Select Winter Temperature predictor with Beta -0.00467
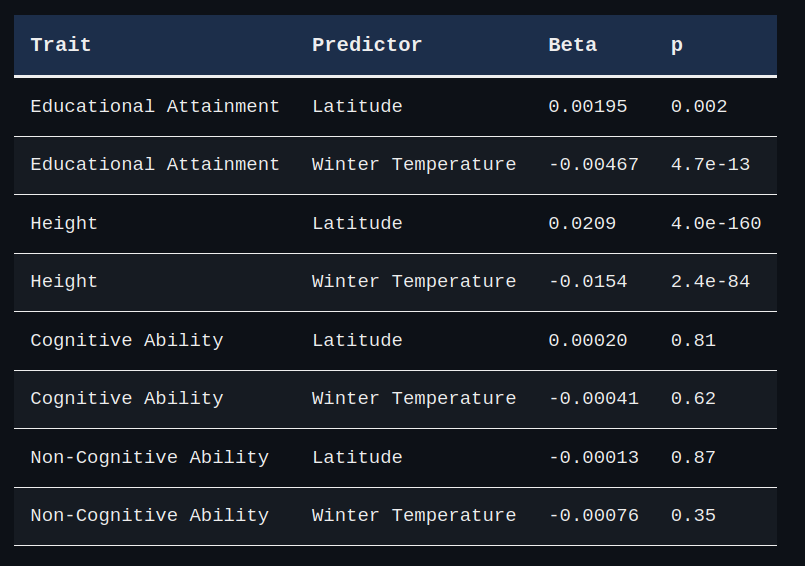The height and width of the screenshot is (566, 805). click(414, 164)
